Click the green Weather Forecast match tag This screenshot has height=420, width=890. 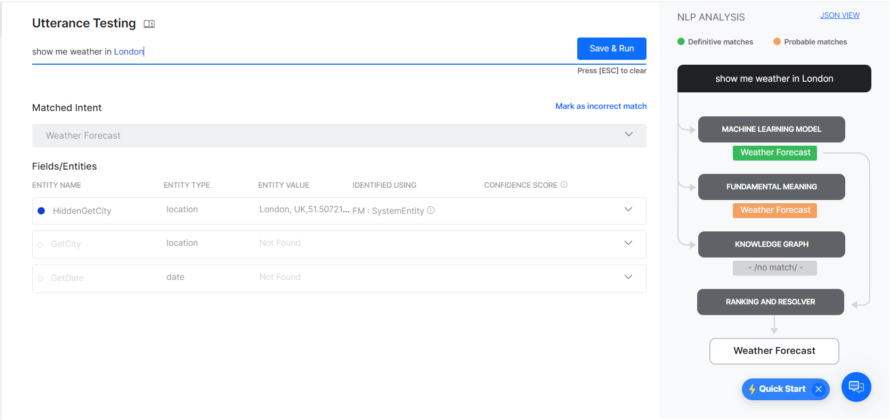tap(774, 153)
